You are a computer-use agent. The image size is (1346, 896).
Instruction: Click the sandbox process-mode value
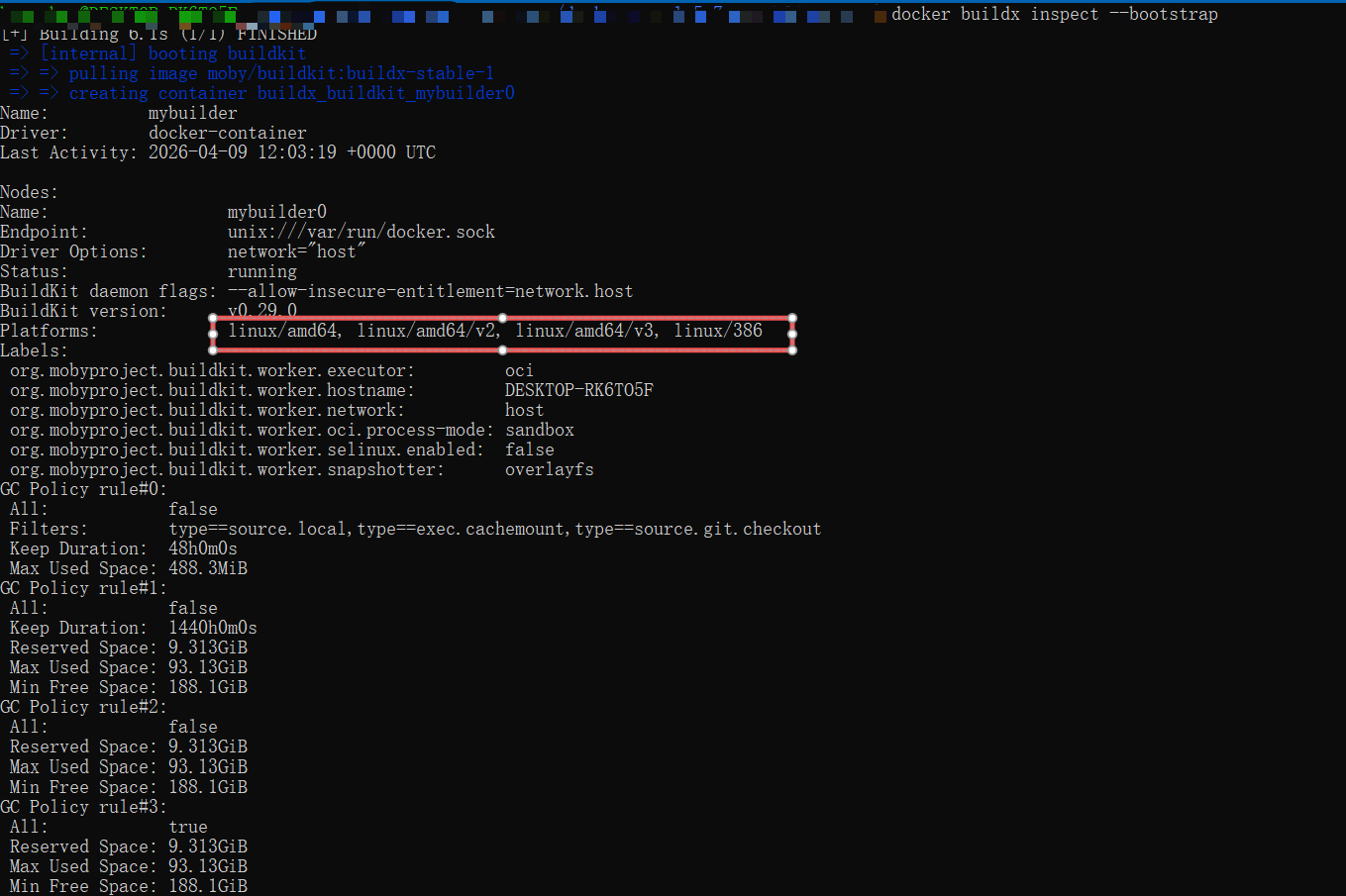click(x=539, y=430)
